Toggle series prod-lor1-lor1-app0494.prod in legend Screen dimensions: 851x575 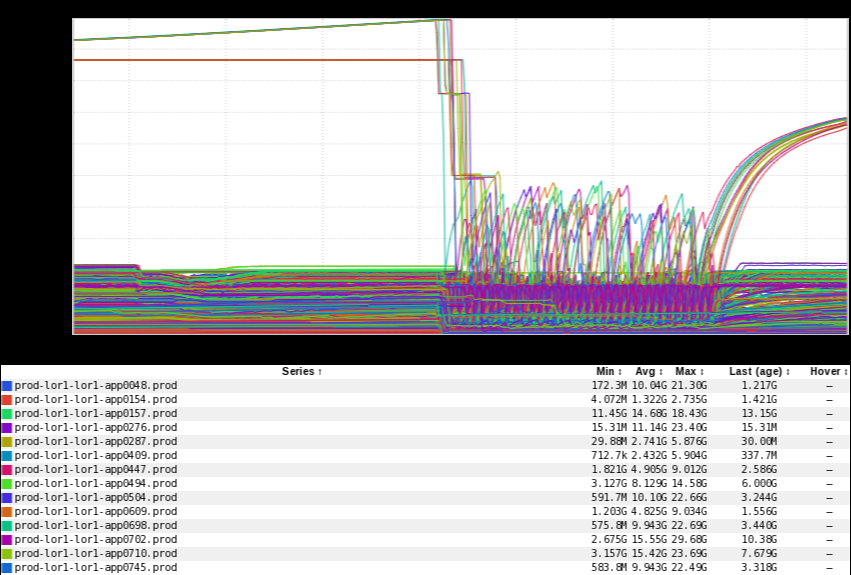95,484
